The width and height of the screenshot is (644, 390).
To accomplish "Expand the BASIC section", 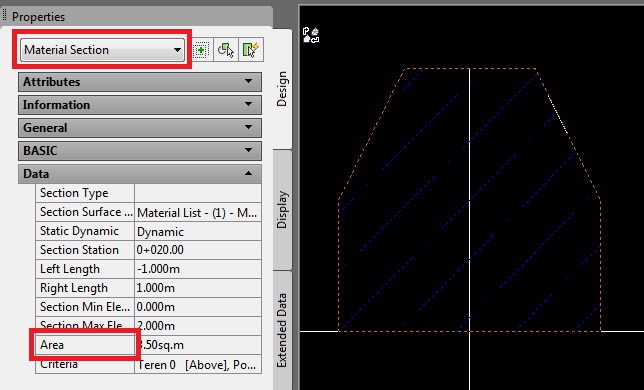I will [x=140, y=151].
